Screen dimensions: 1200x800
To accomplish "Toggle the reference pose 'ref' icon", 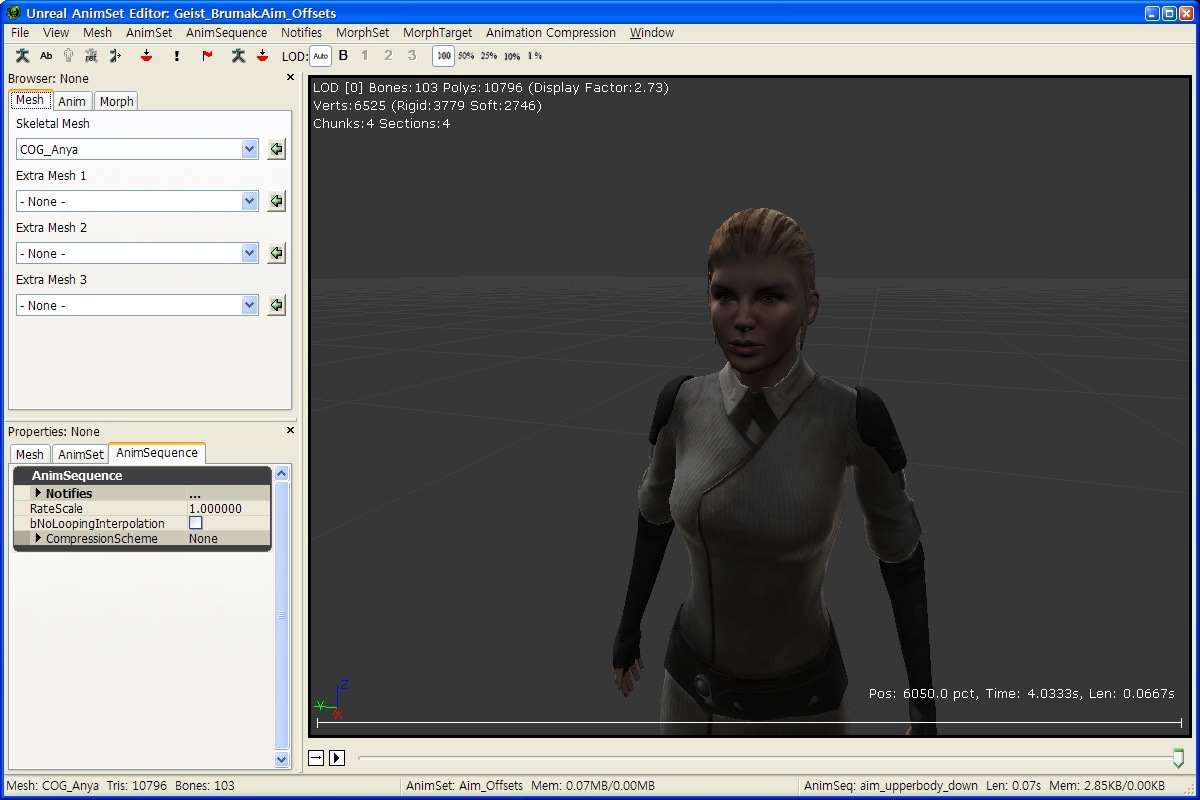I will (91, 56).
